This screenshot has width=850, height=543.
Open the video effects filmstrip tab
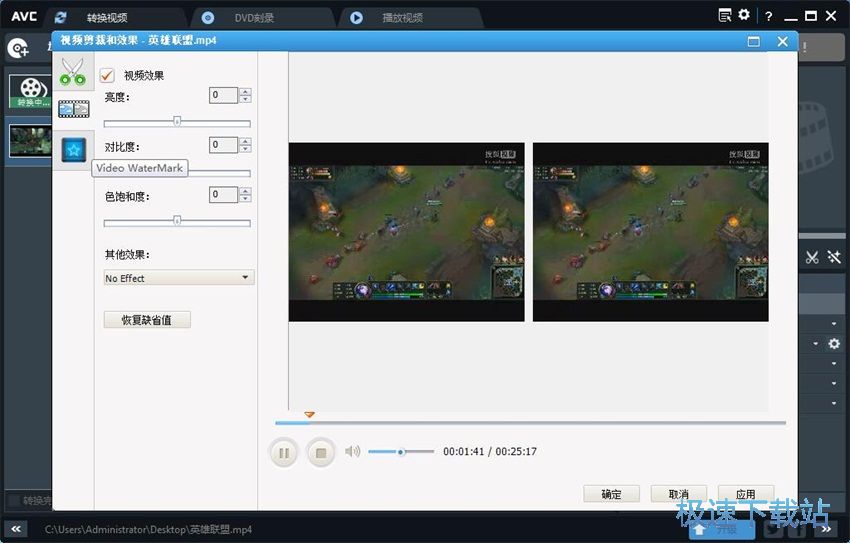click(x=74, y=110)
